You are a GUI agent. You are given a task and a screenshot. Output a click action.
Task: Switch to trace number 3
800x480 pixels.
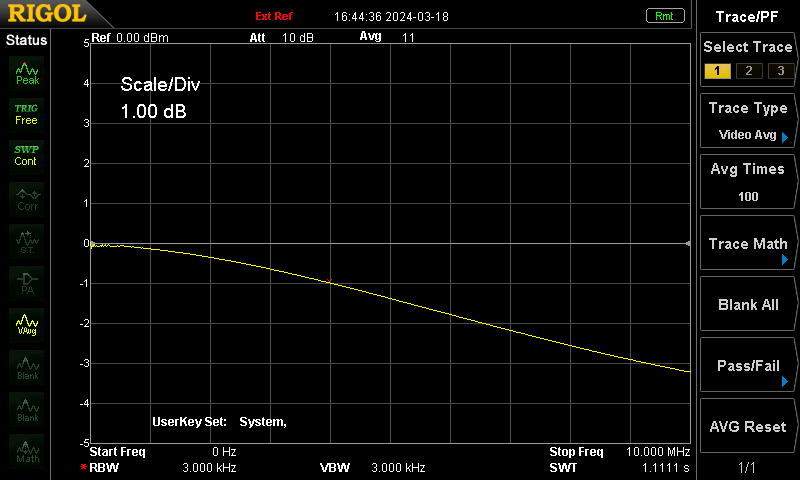pyautogui.click(x=781, y=71)
